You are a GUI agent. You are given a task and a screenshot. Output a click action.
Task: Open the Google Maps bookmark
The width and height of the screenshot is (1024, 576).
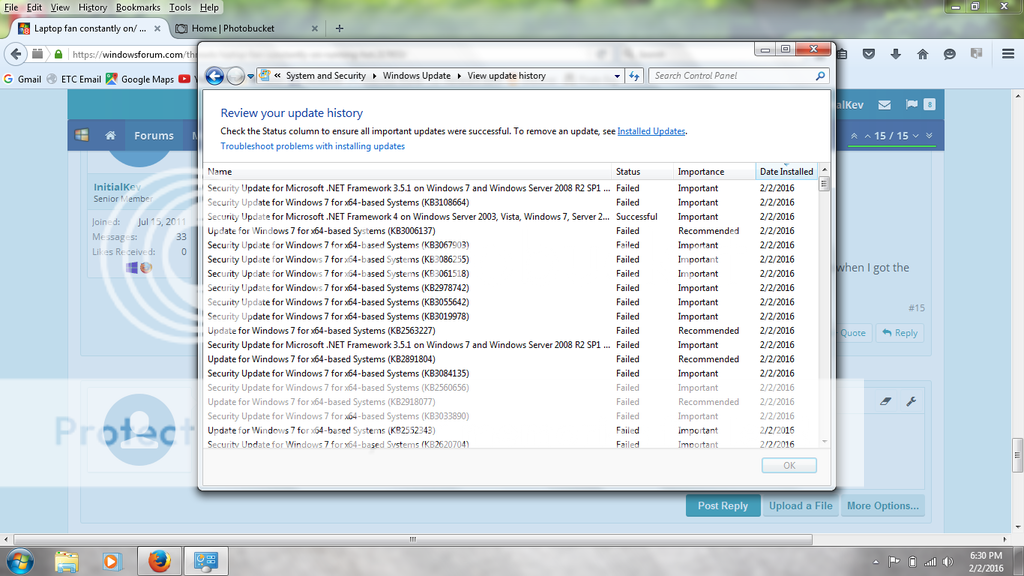tap(140, 79)
